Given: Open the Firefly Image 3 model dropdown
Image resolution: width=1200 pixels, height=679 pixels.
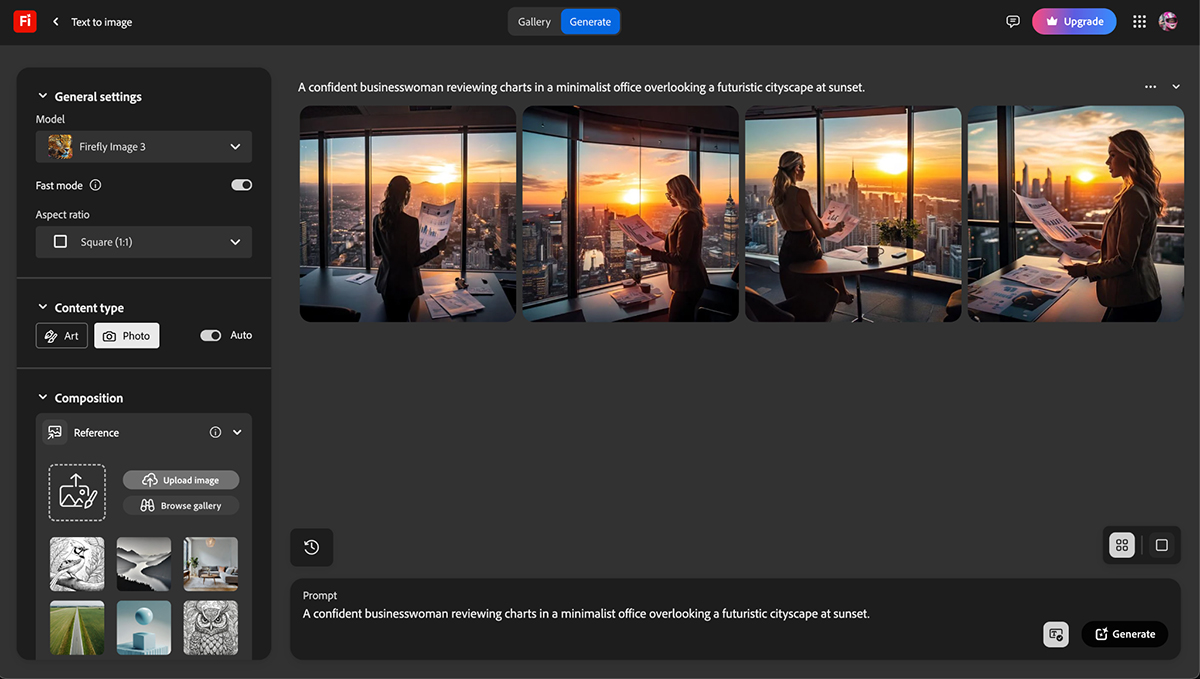Looking at the screenshot, I should pyautogui.click(x=143, y=146).
